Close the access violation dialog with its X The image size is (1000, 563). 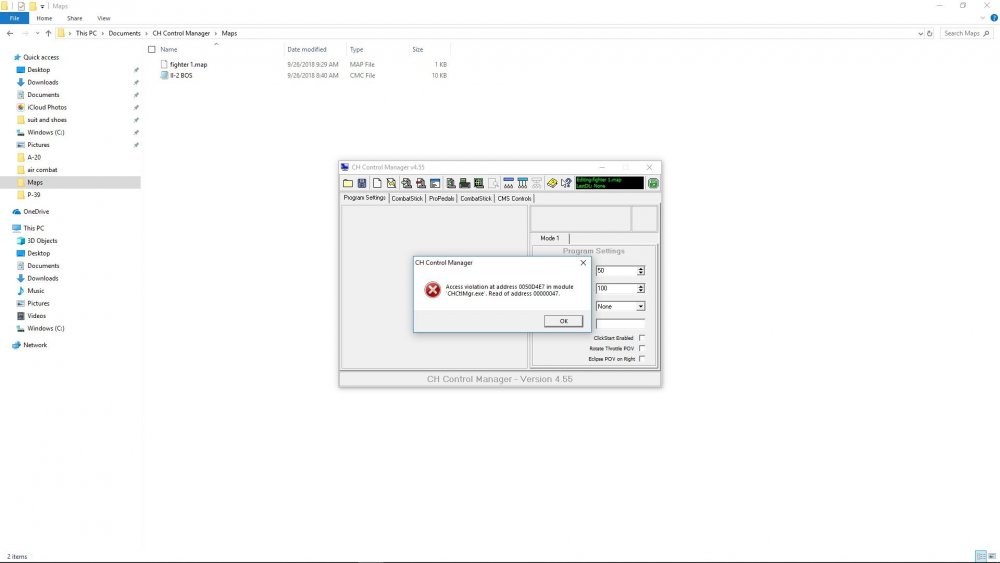coord(583,263)
